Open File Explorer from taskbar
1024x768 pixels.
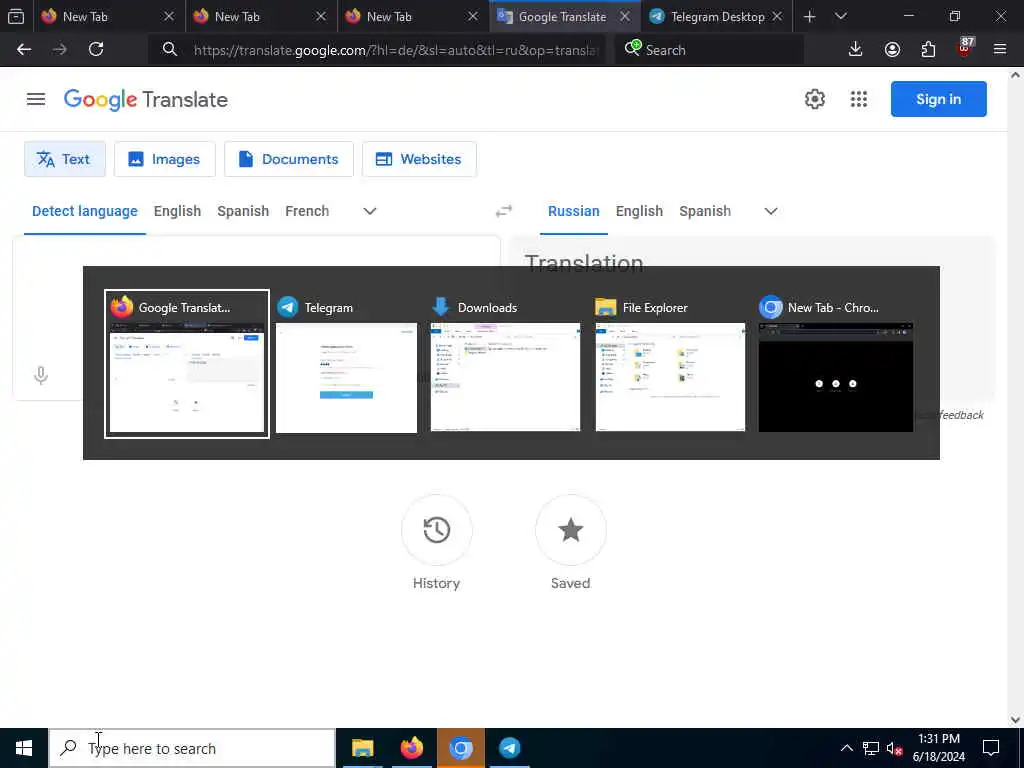point(362,748)
